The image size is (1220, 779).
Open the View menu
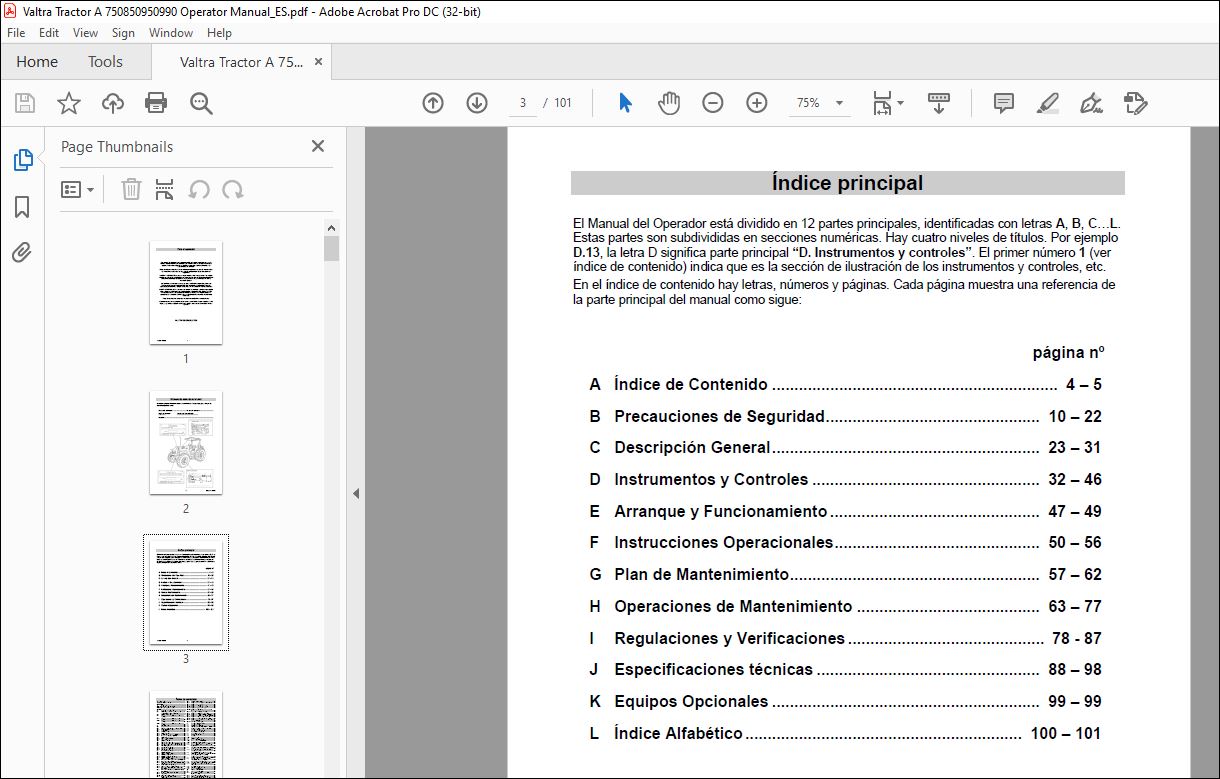86,33
